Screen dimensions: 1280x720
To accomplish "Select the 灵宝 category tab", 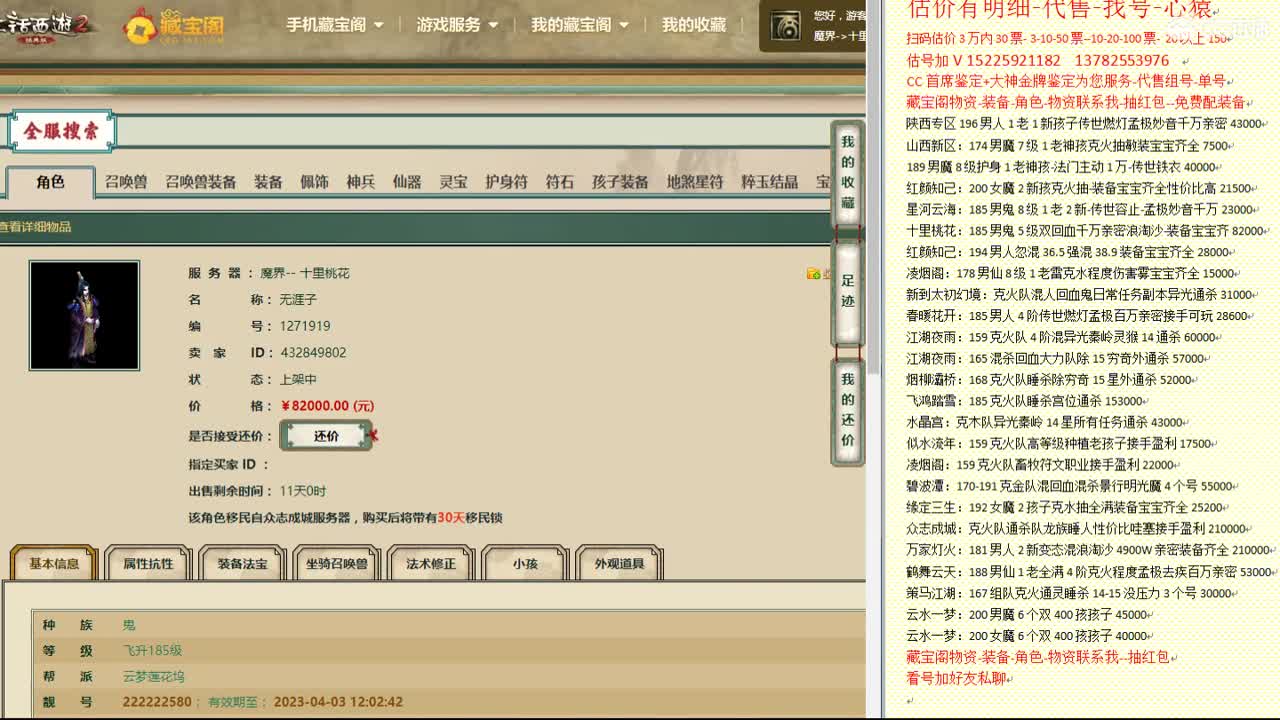I will [453, 182].
